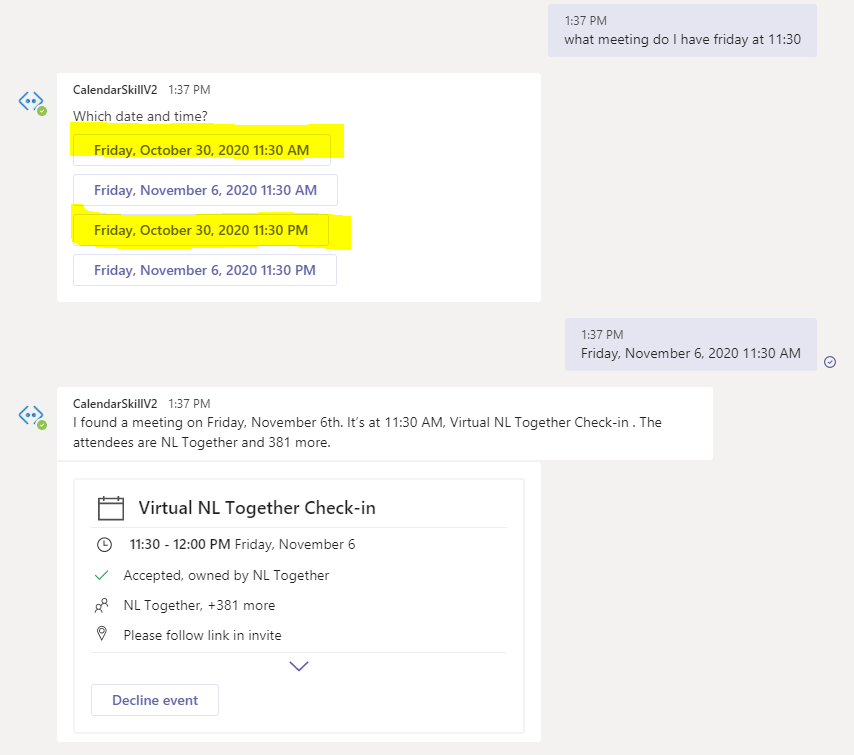The width and height of the screenshot is (854, 755).
Task: Expand event details with the down chevron
Action: pyautogui.click(x=298, y=665)
